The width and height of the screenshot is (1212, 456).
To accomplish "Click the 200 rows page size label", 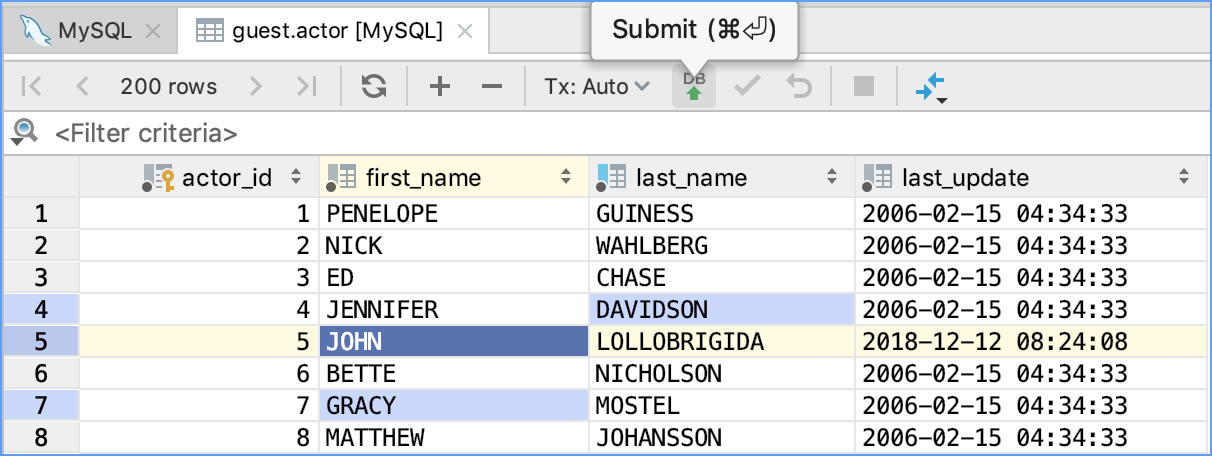I will point(168,87).
